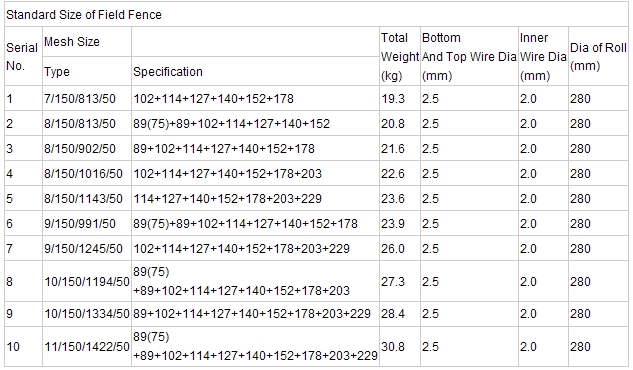
Task: Select the 'Dia of Roll (mm)' header
Action: [x=598, y=56]
